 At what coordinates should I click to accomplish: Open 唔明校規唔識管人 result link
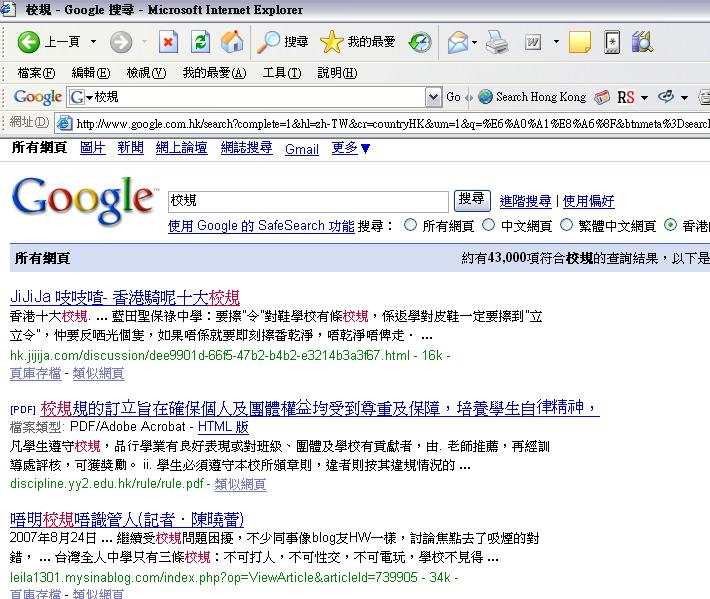click(127, 519)
